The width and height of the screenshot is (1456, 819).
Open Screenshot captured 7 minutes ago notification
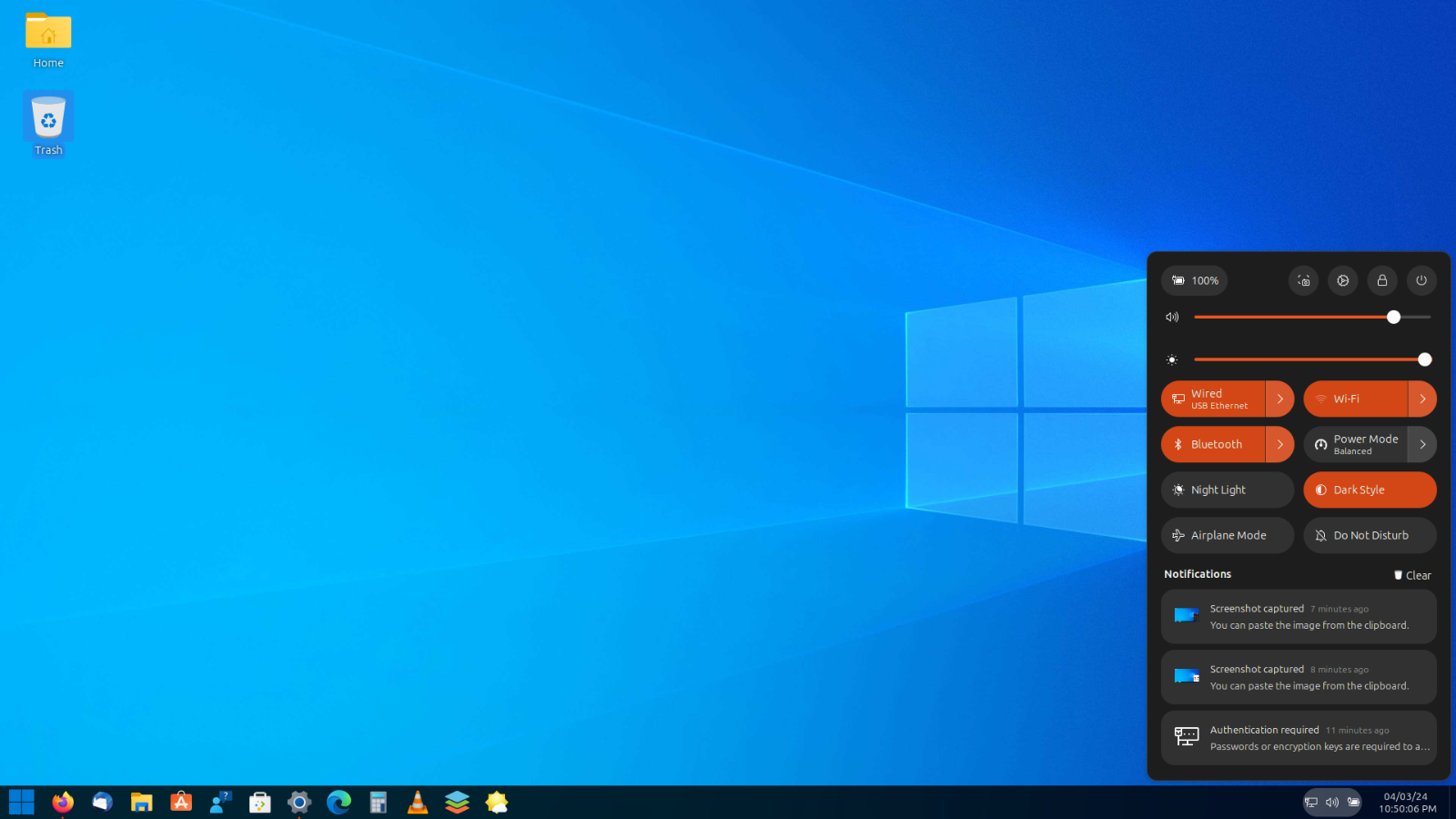click(x=1299, y=617)
